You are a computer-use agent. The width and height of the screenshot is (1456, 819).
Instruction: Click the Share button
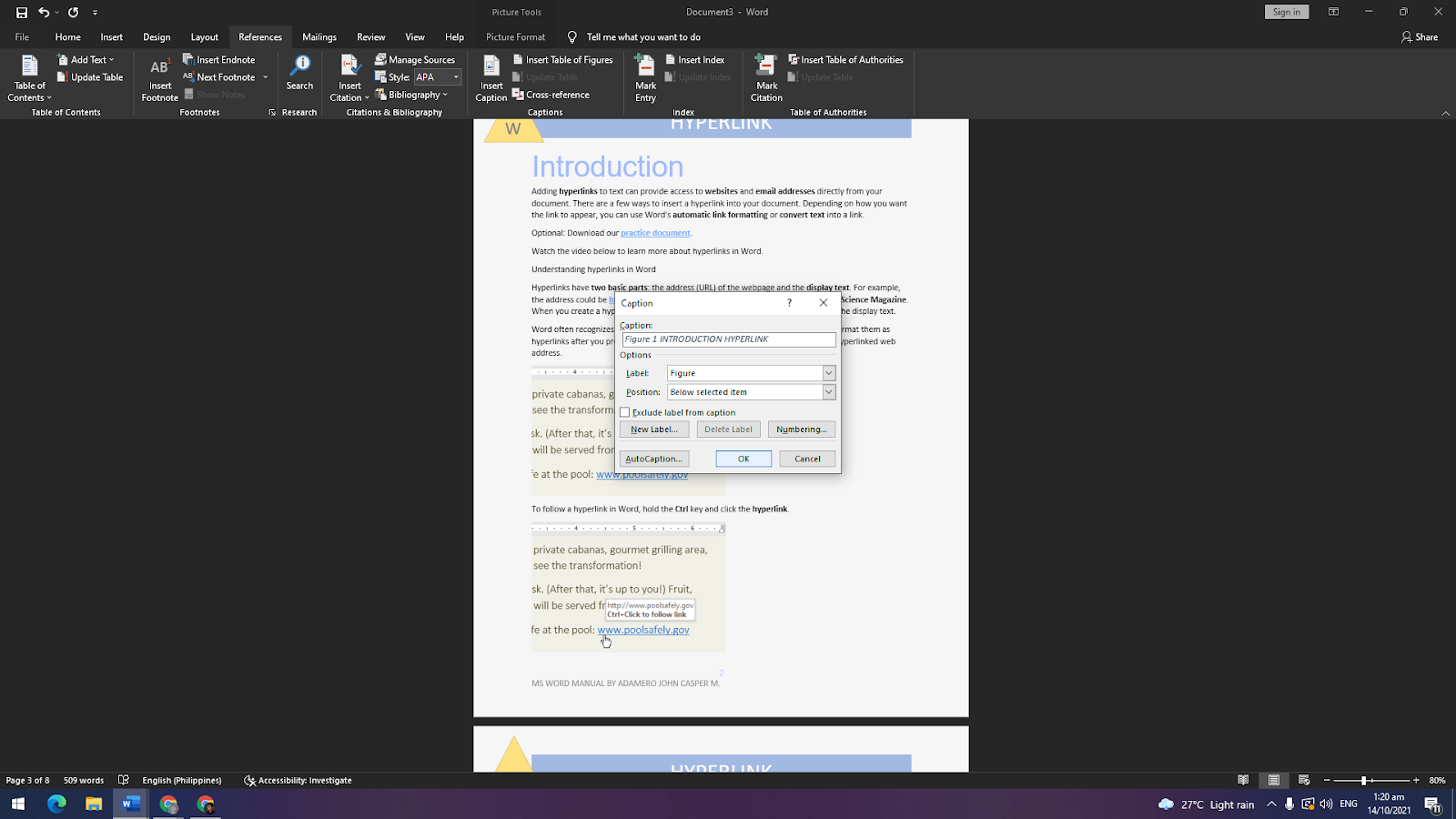1420,37
